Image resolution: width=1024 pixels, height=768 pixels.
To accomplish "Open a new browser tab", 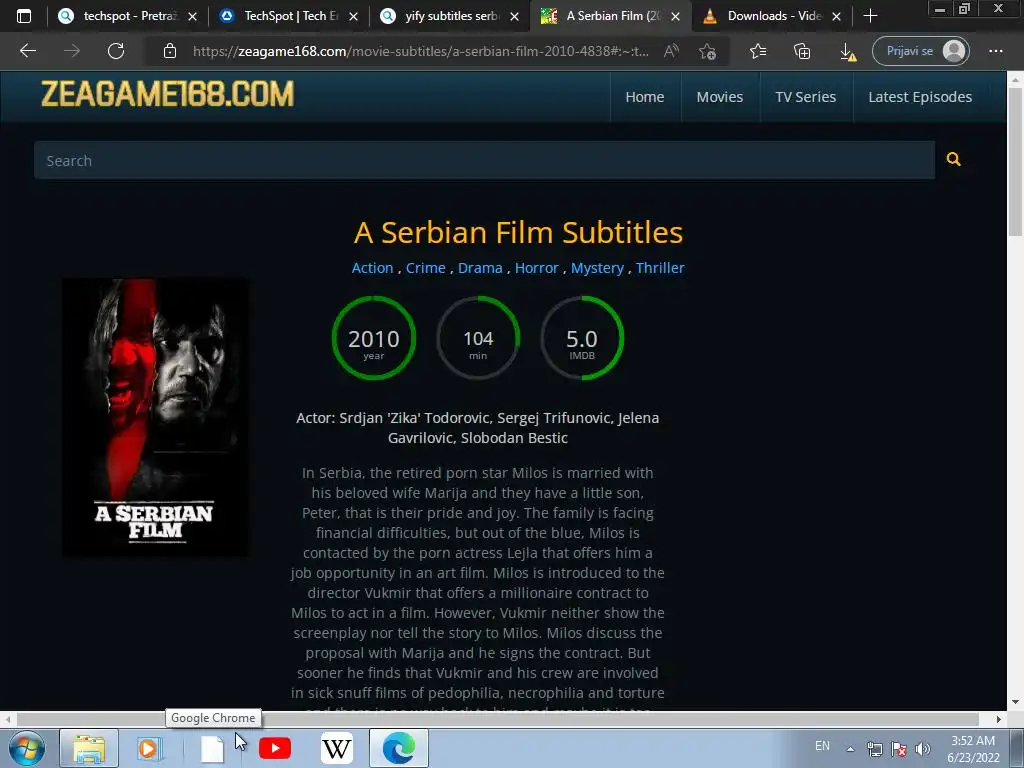I will [x=870, y=16].
